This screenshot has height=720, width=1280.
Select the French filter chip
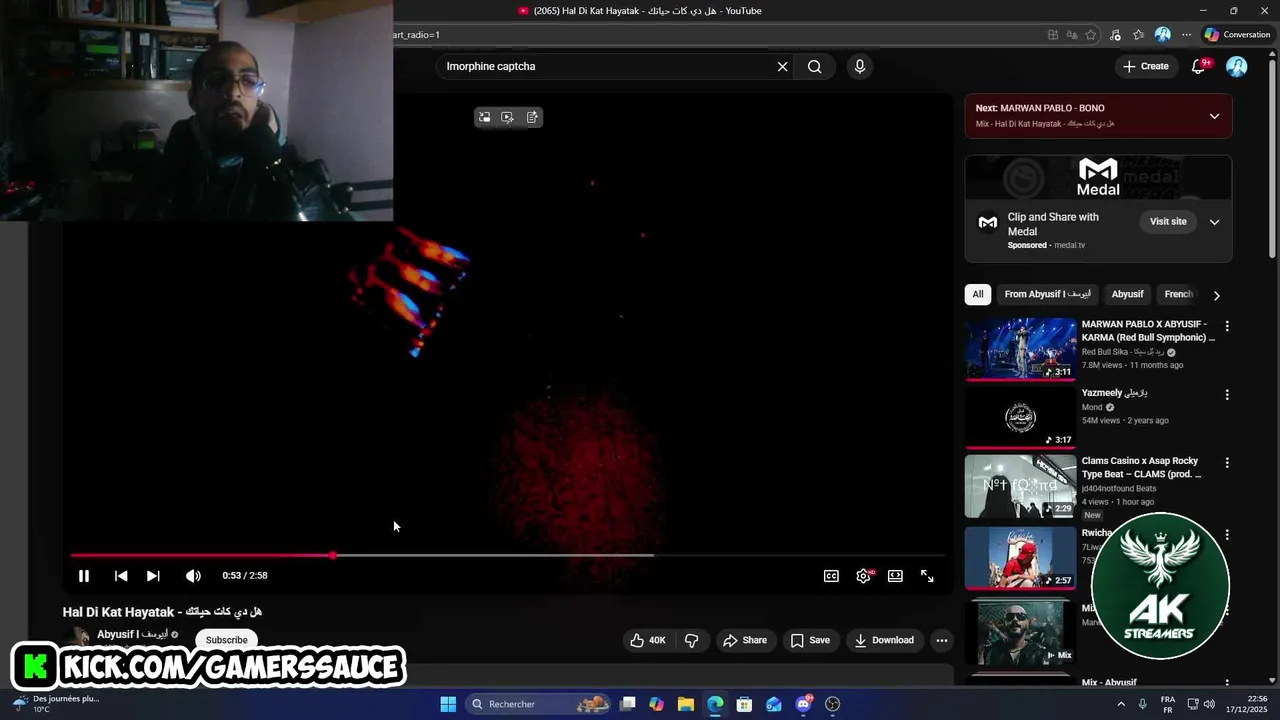point(1179,294)
